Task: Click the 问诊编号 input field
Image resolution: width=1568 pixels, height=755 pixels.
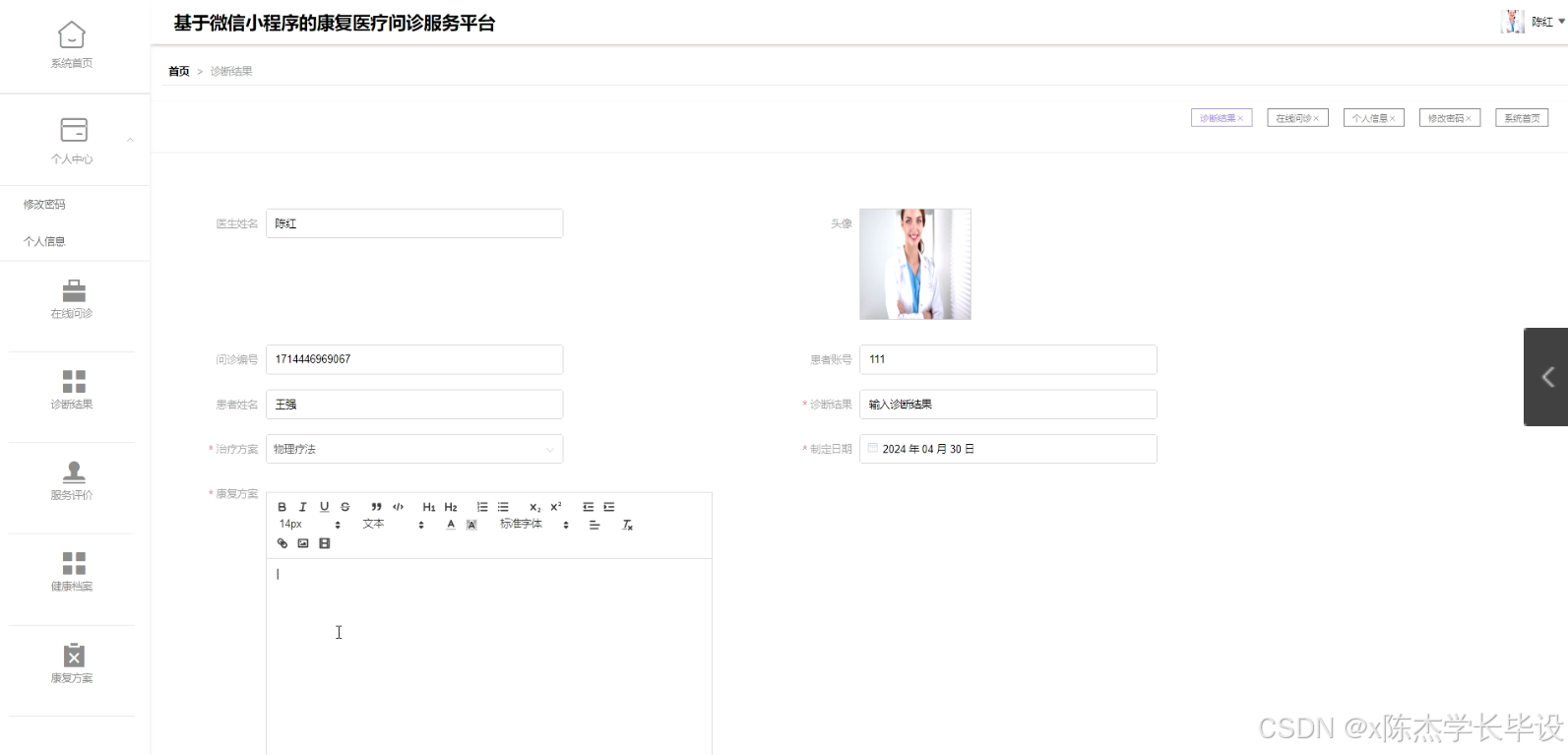Action: pyautogui.click(x=414, y=359)
